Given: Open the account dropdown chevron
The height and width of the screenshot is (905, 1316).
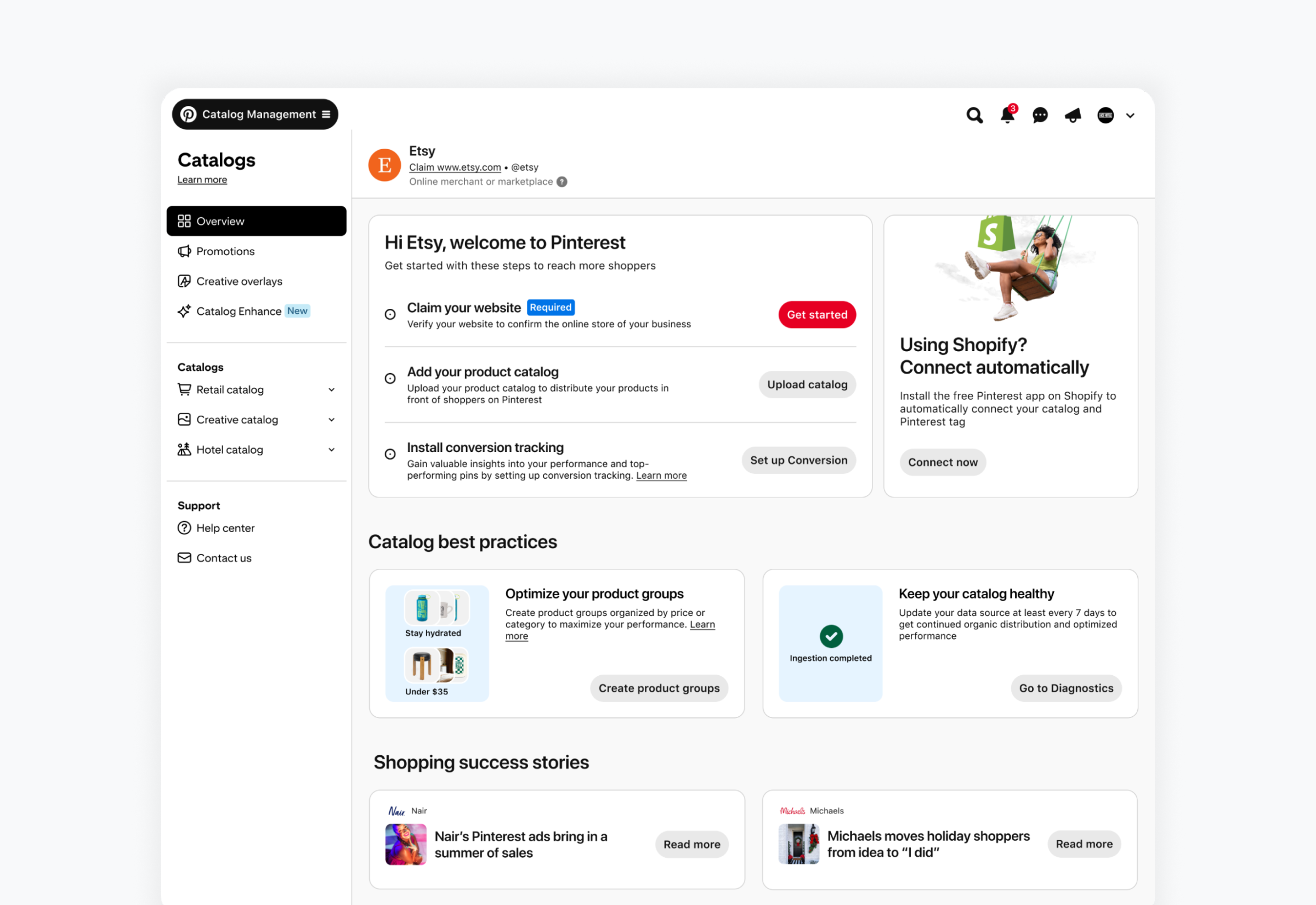Looking at the screenshot, I should click(x=1130, y=116).
